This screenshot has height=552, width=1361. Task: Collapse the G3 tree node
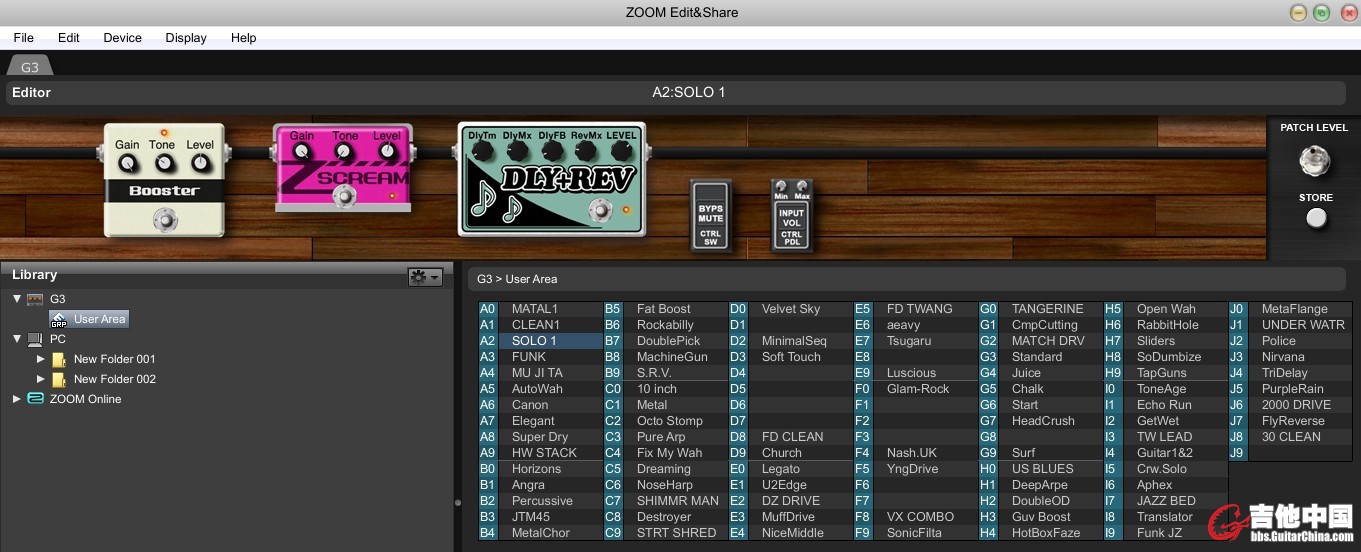16,298
